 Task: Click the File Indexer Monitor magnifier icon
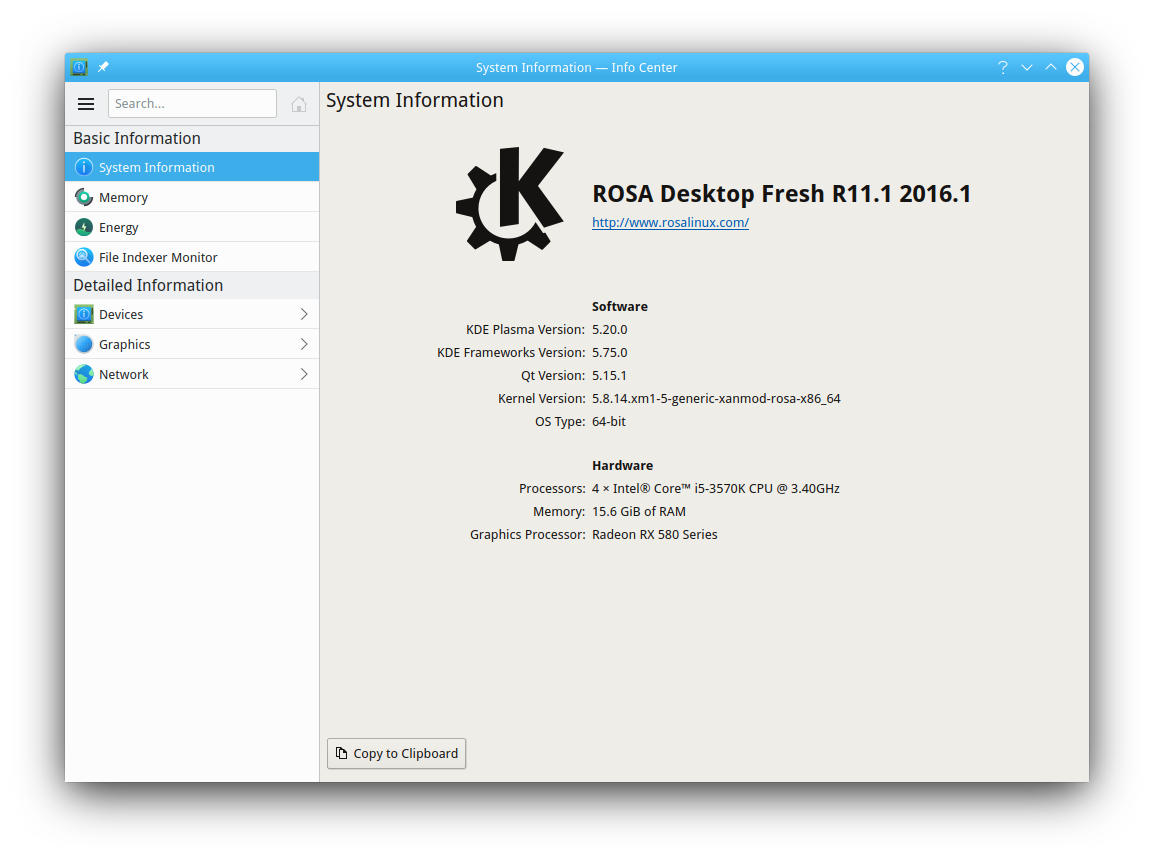coord(84,257)
